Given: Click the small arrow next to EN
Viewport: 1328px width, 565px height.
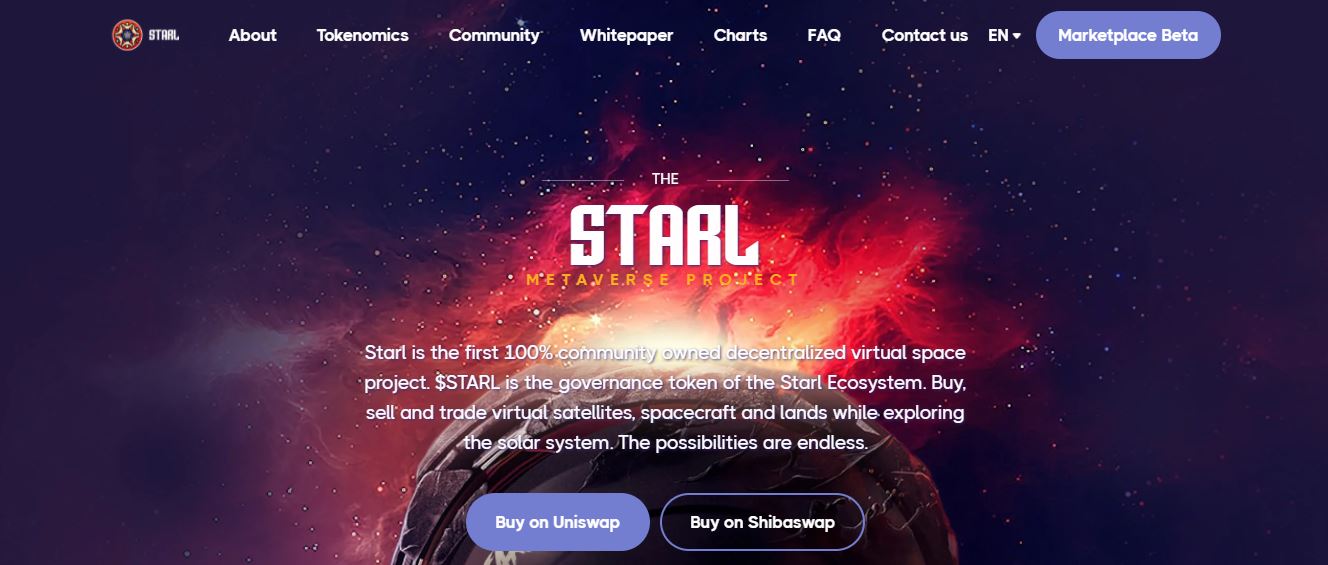Looking at the screenshot, I should click(x=1017, y=36).
